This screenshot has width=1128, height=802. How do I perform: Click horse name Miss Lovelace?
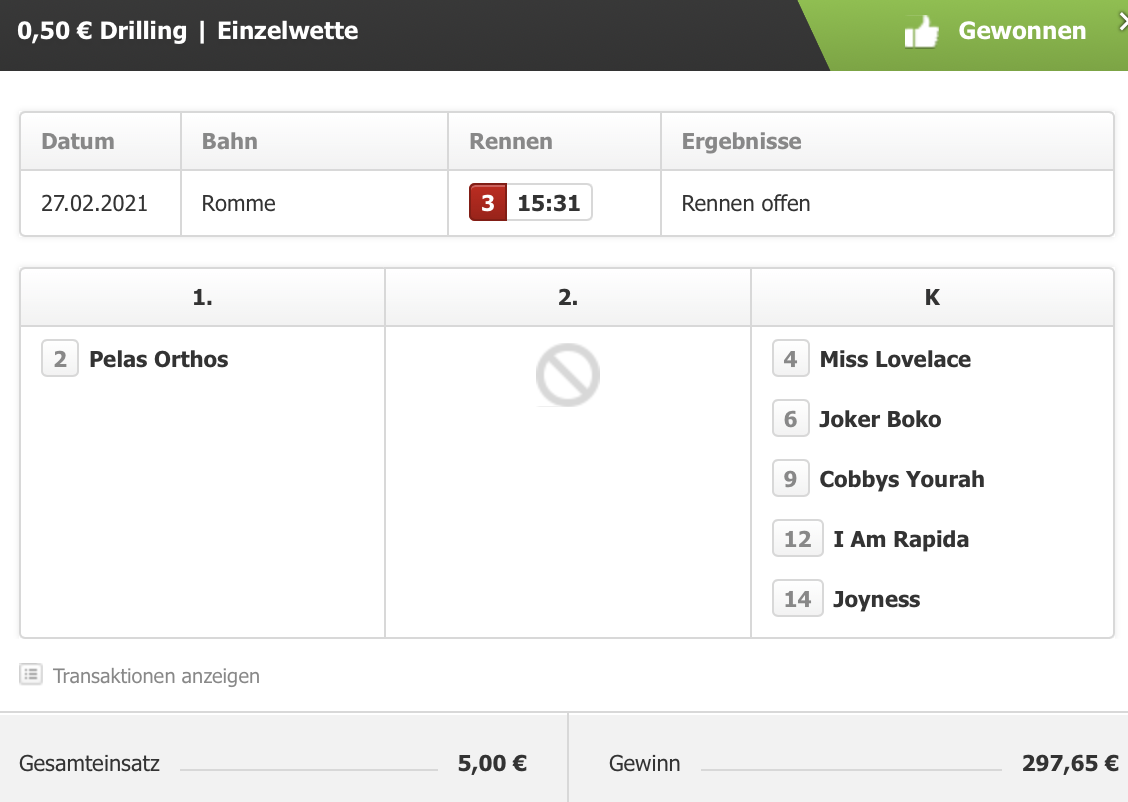pos(895,359)
